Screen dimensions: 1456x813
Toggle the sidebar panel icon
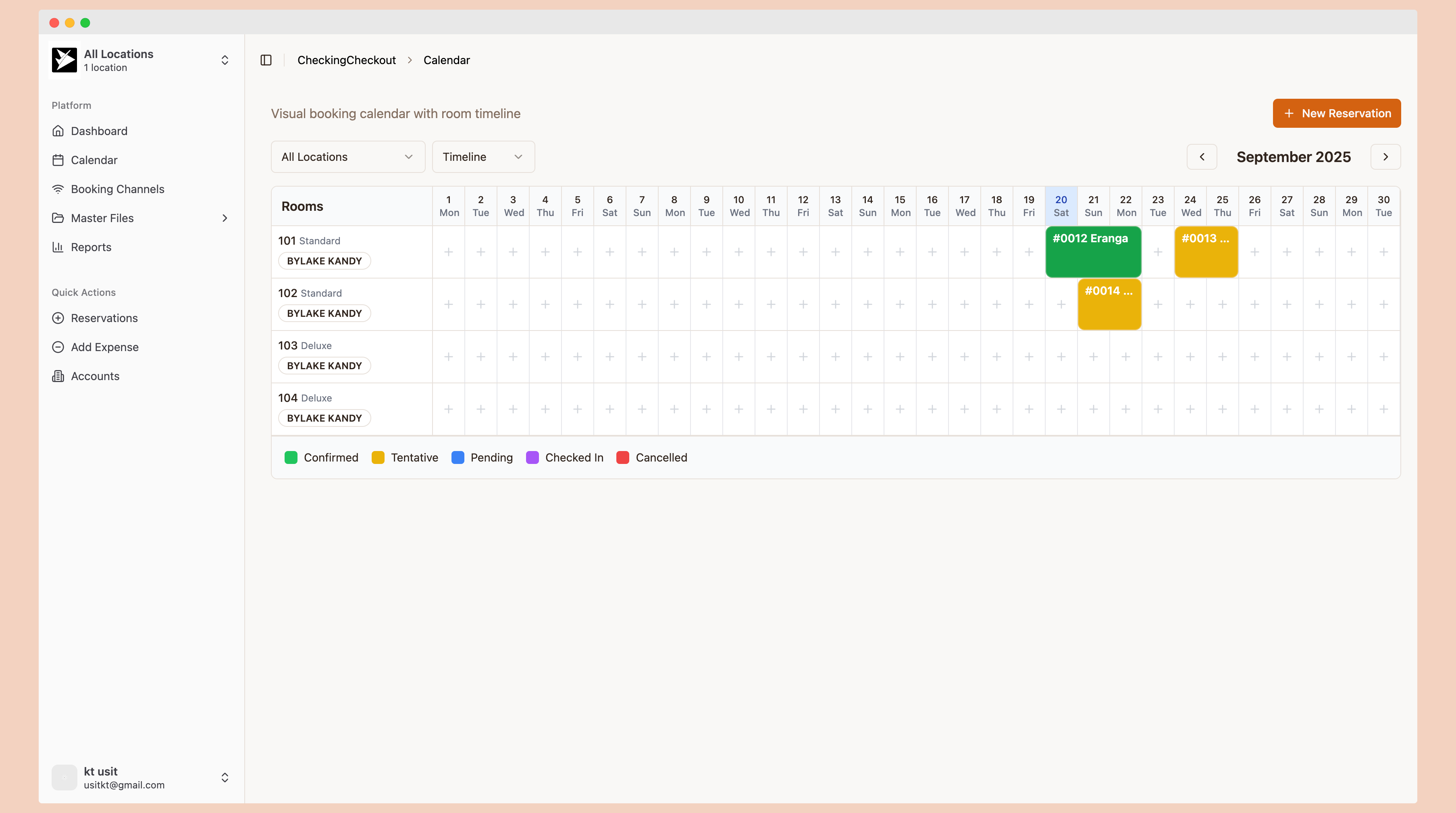(266, 60)
